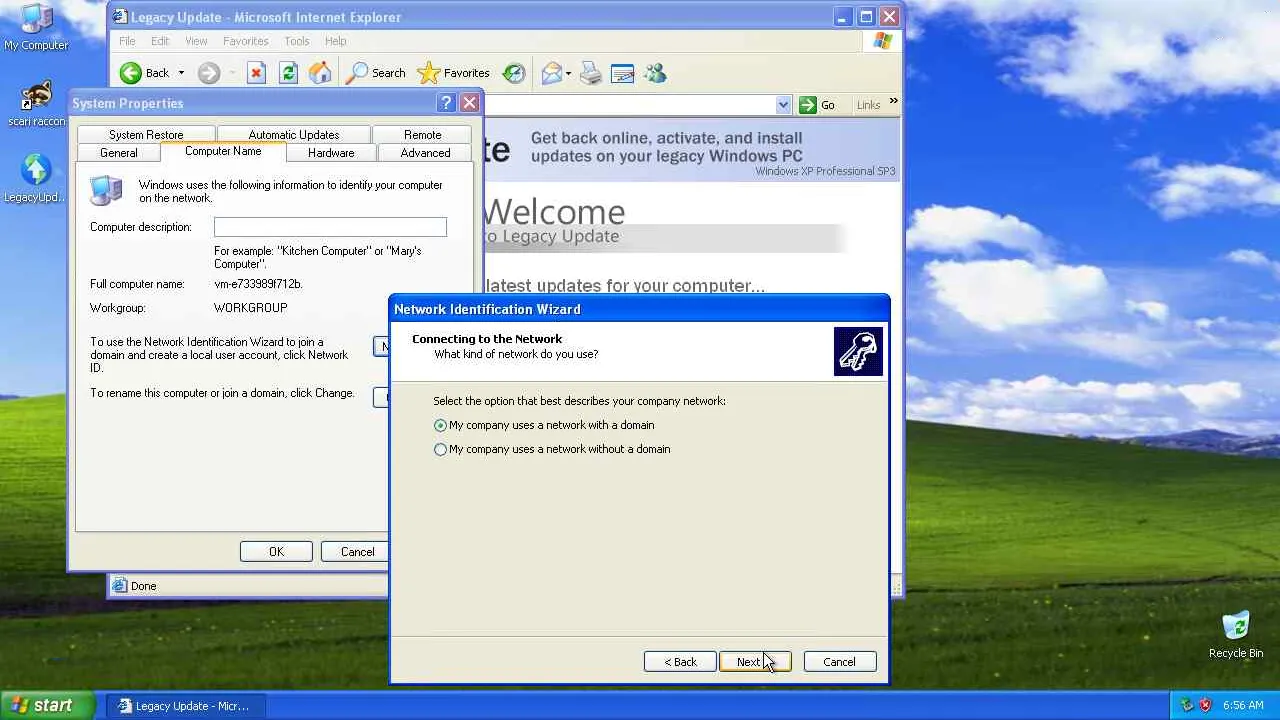Viewport: 1280px width, 720px height.
Task: Click the 'Done' status bar text
Action: pos(143,586)
